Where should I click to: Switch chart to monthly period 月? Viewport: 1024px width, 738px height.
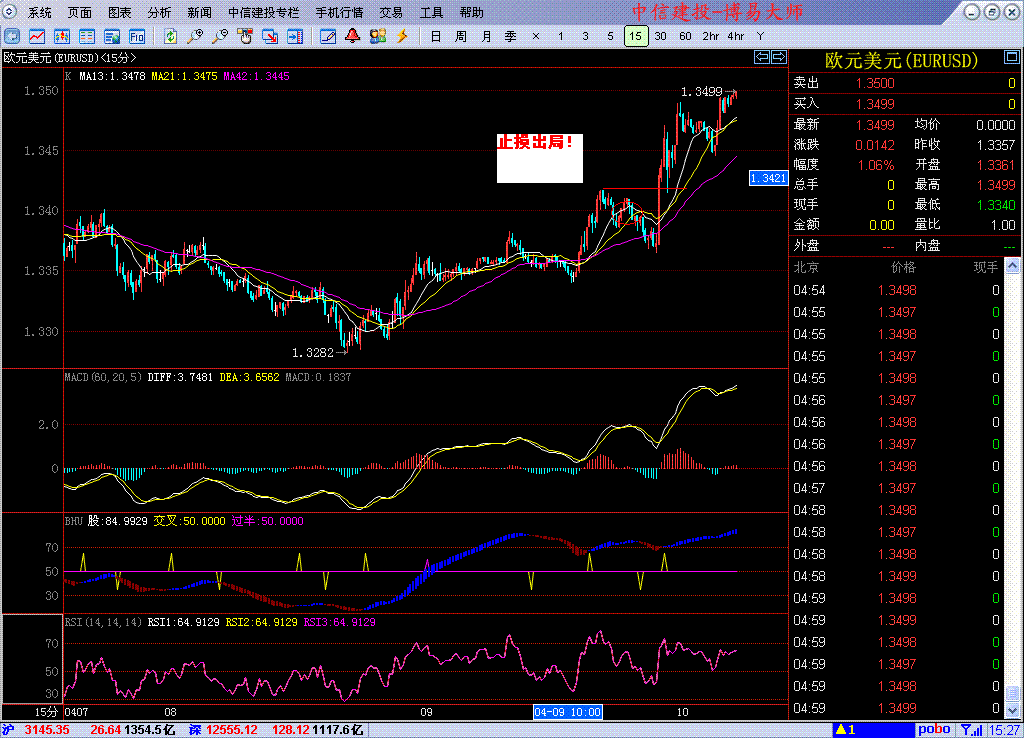(486, 37)
